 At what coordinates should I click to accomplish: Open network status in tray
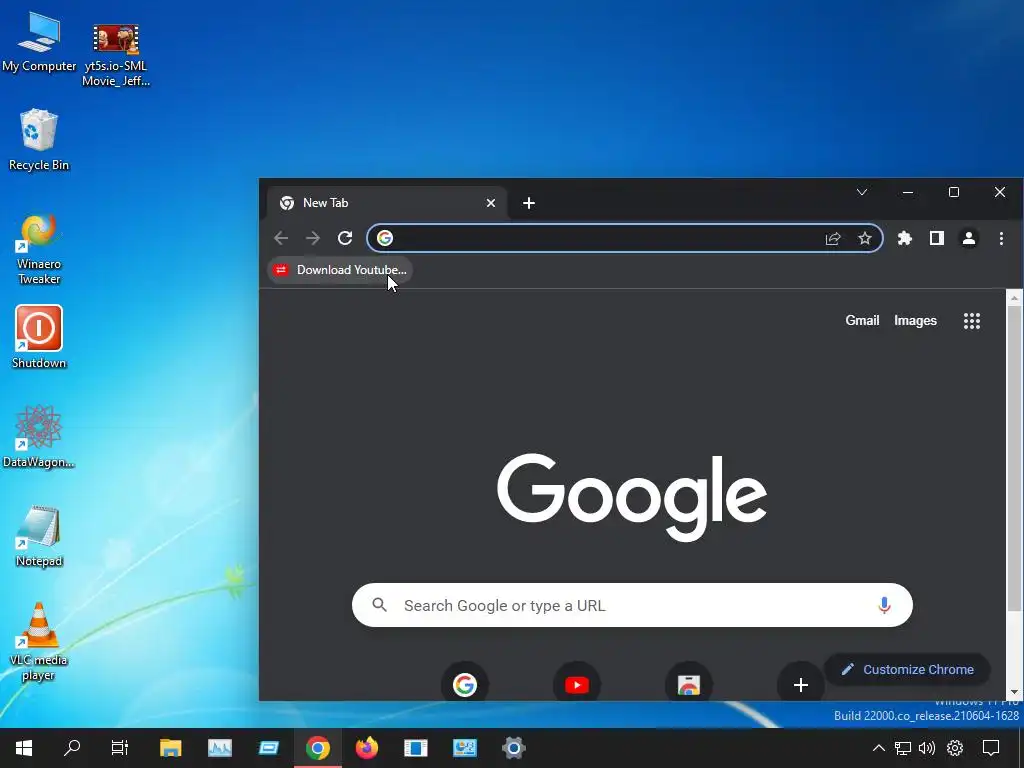point(903,748)
